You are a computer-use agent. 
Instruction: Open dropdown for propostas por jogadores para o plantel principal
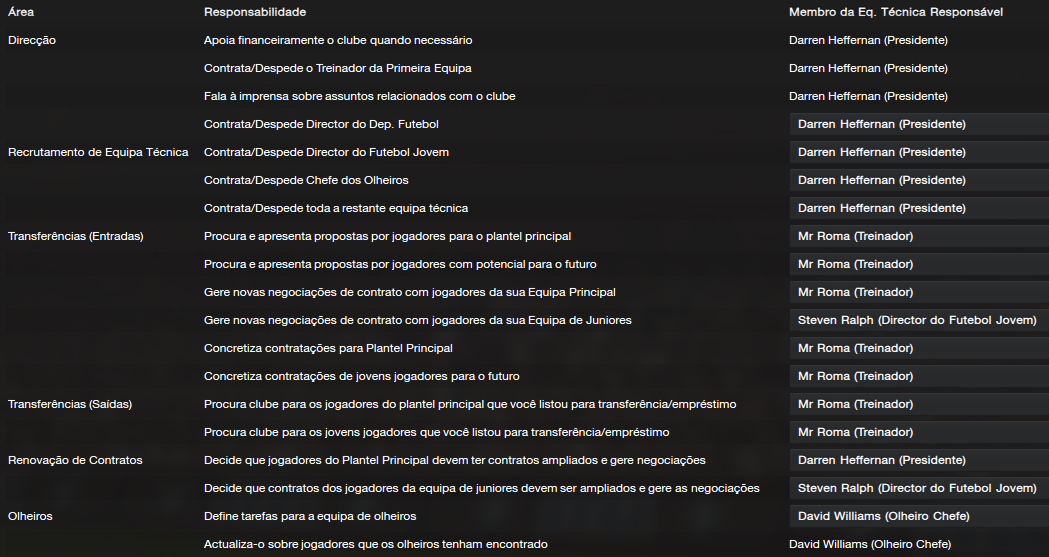919,237
